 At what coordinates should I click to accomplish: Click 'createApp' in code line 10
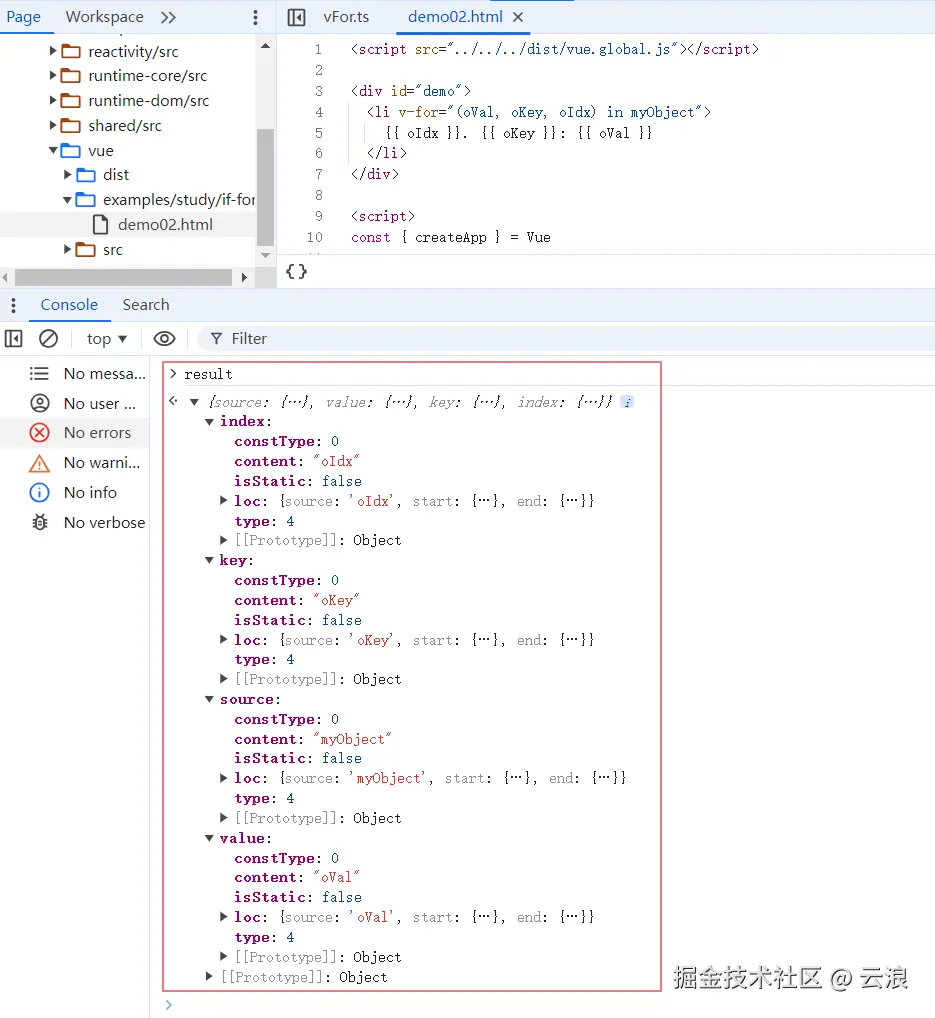[x=451, y=238]
